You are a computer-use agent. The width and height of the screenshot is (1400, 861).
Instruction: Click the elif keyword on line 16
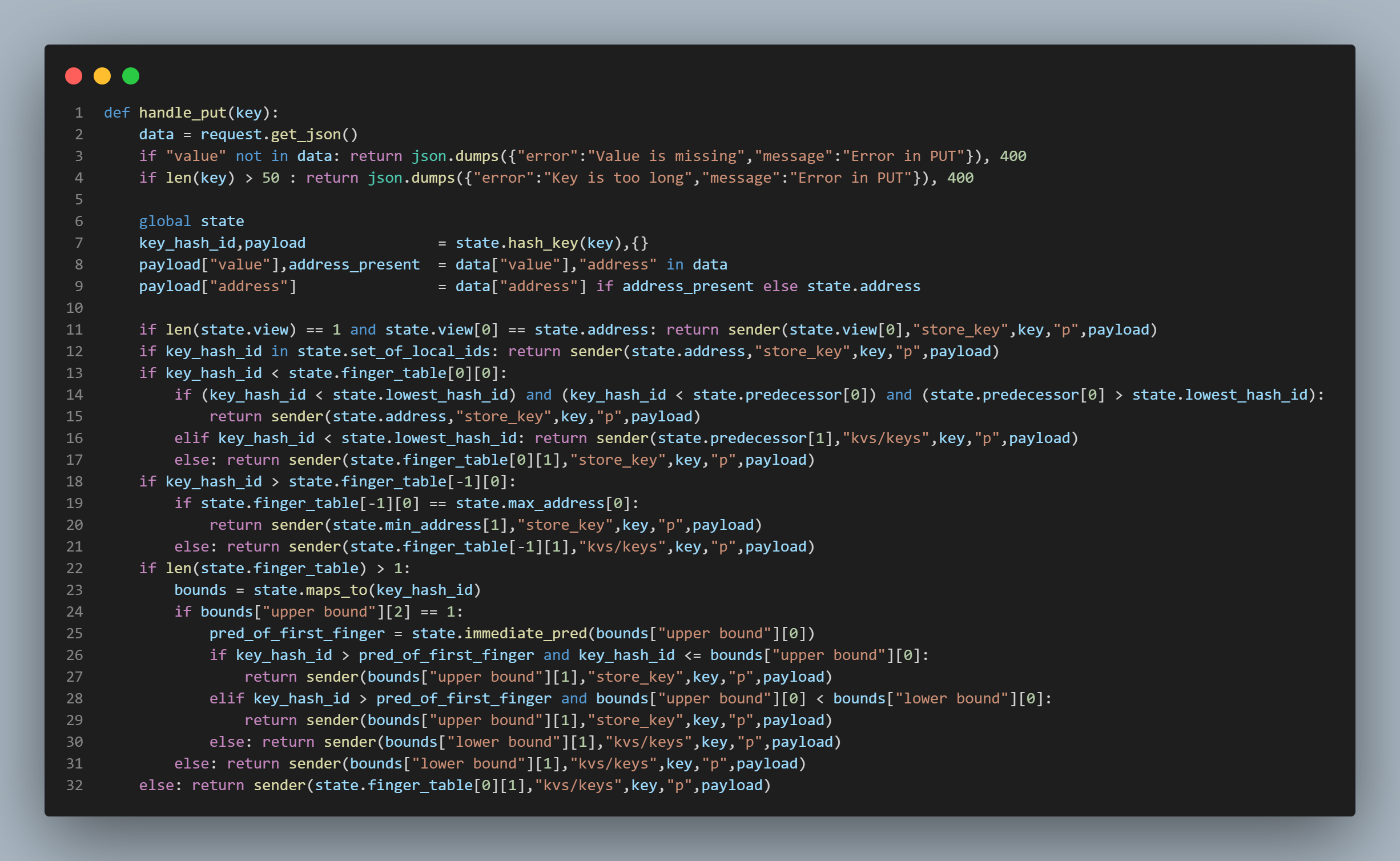pos(192,438)
